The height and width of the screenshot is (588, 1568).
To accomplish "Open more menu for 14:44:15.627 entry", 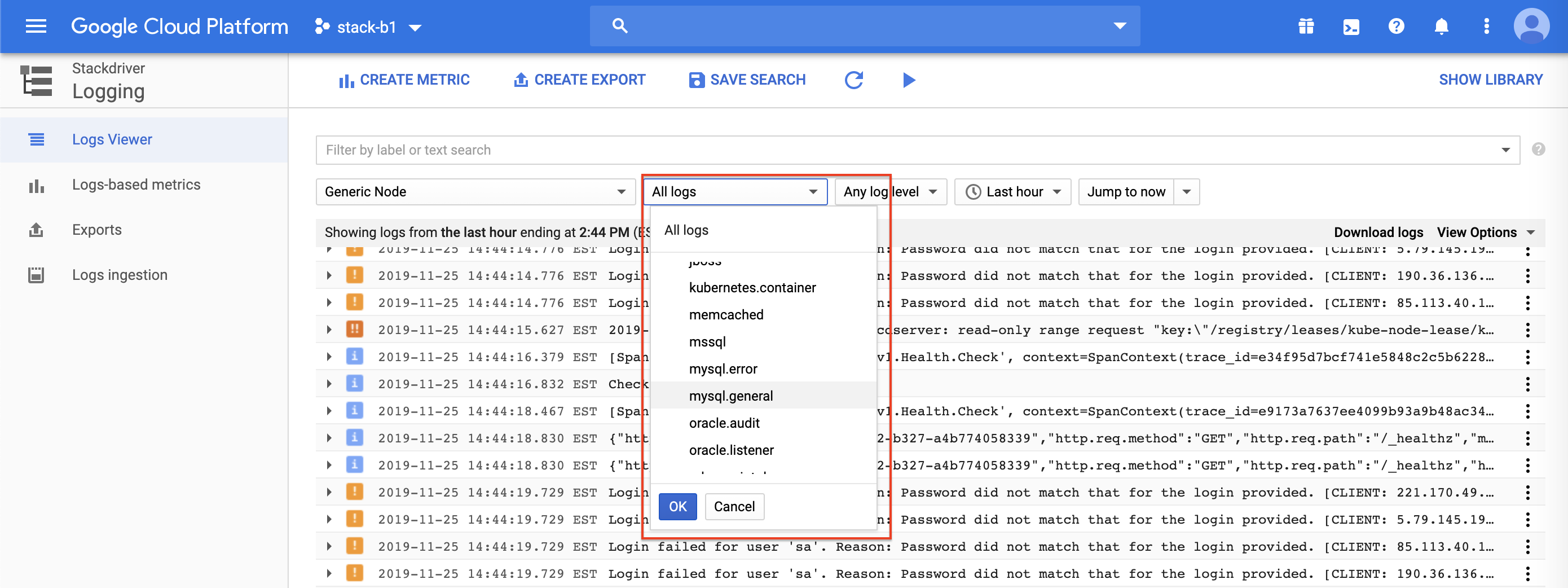I will point(1527,330).
